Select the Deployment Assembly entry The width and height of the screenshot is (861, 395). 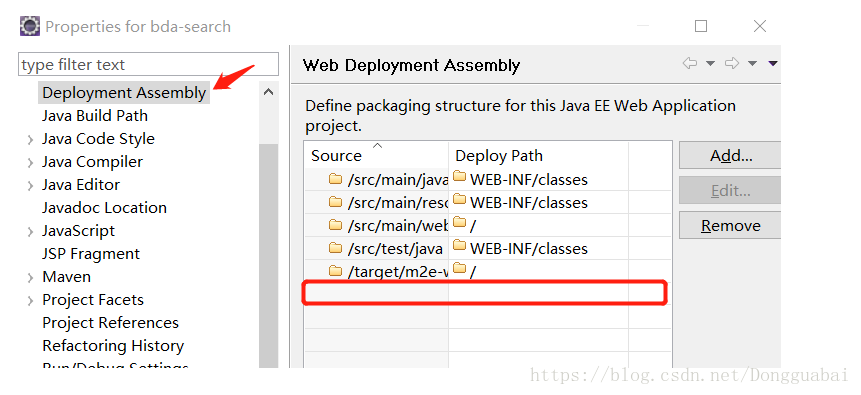(124, 93)
